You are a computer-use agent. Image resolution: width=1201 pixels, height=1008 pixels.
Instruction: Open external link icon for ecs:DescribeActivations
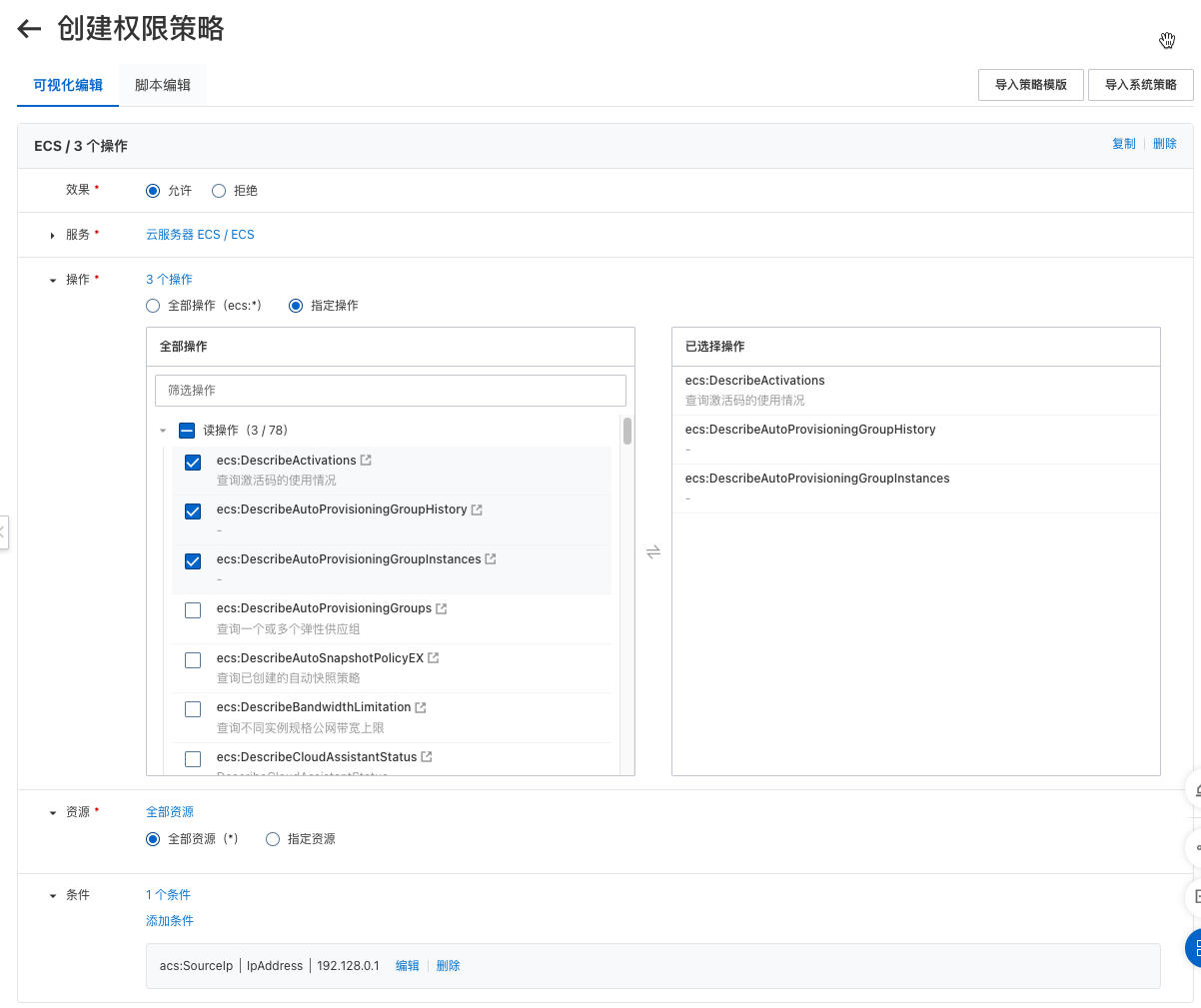tap(366, 461)
